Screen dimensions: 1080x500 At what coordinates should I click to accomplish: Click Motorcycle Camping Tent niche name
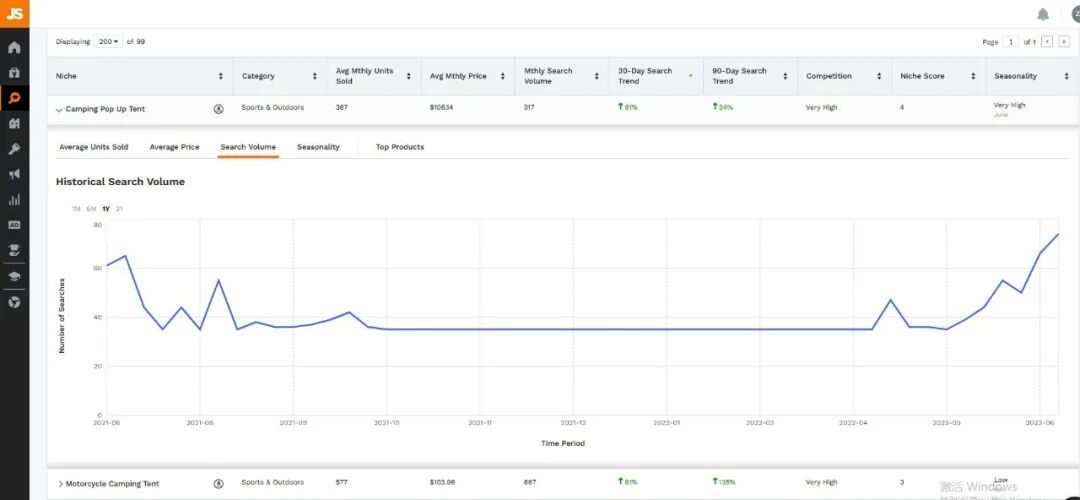point(112,483)
